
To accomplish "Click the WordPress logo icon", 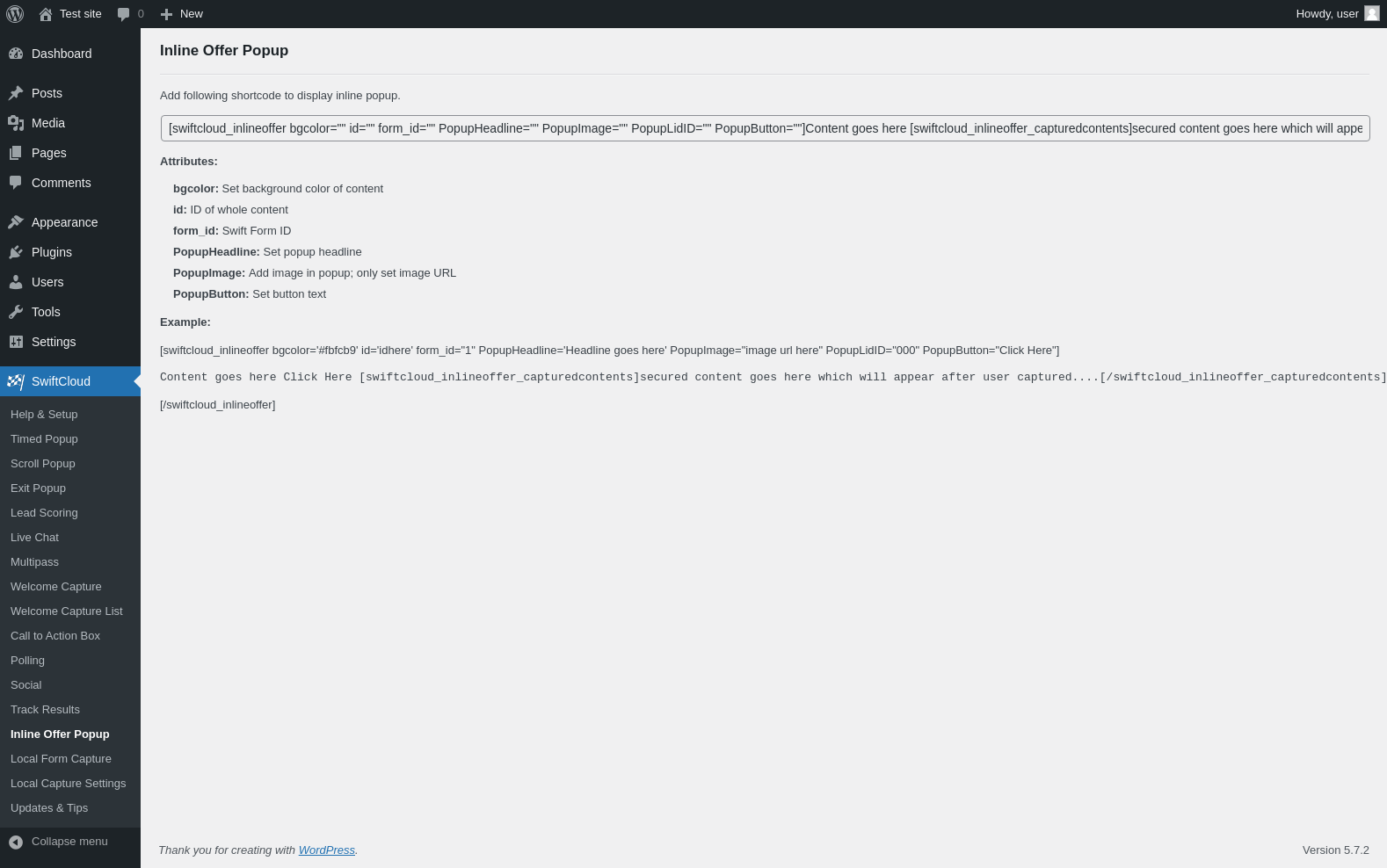I will [15, 14].
